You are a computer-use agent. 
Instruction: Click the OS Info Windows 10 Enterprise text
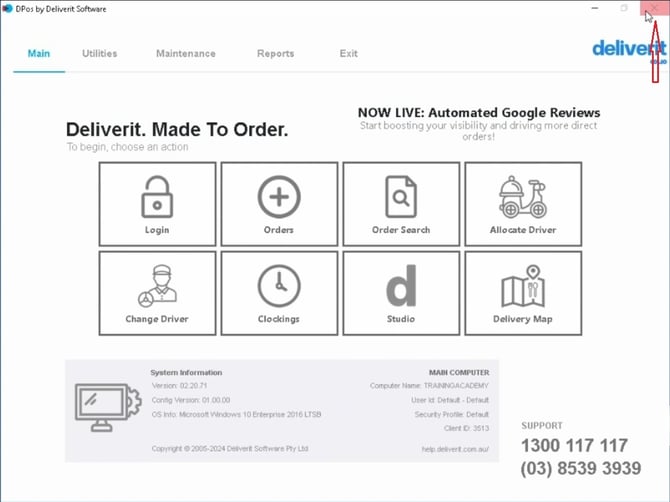236,414
